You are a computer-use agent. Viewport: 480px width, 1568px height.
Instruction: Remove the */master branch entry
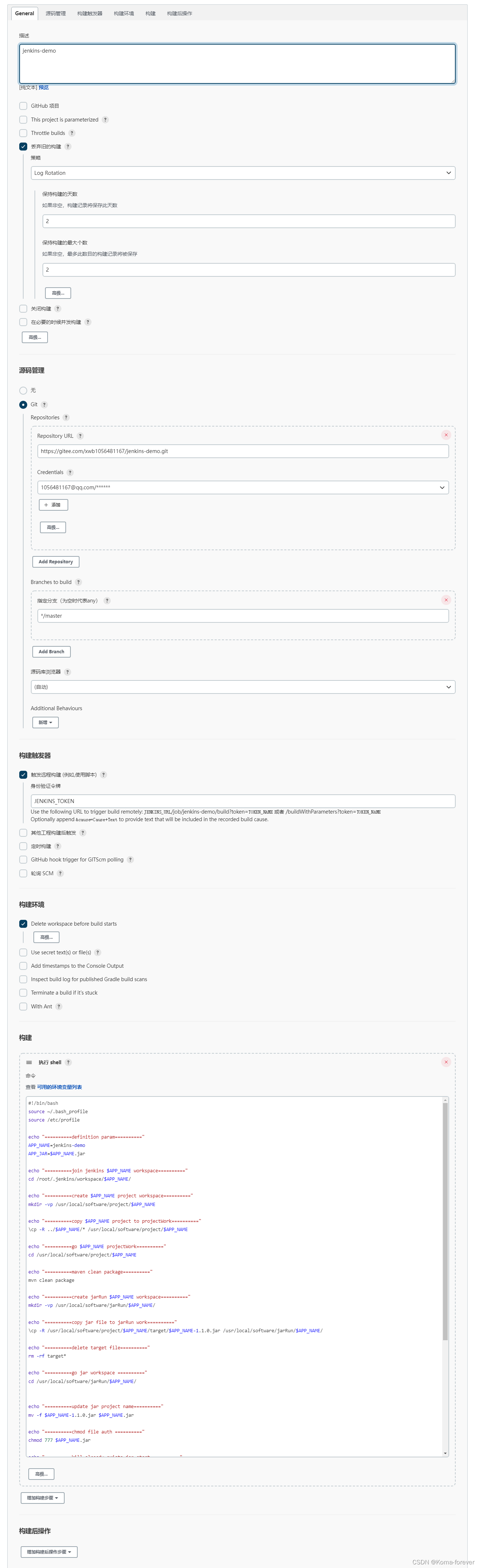coord(446,600)
